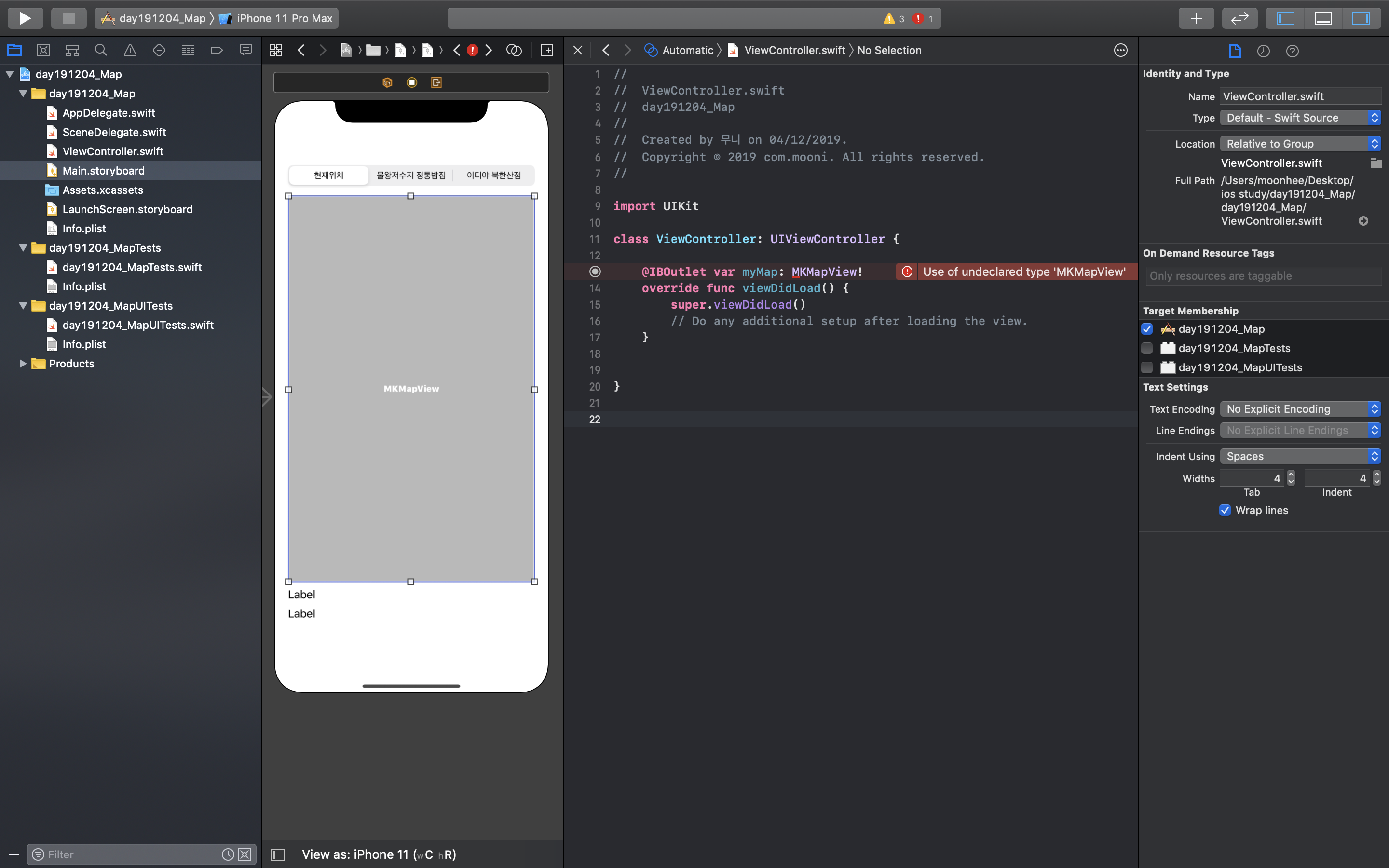Disable day191204_Map target membership
The image size is (1389, 868).
1147,329
